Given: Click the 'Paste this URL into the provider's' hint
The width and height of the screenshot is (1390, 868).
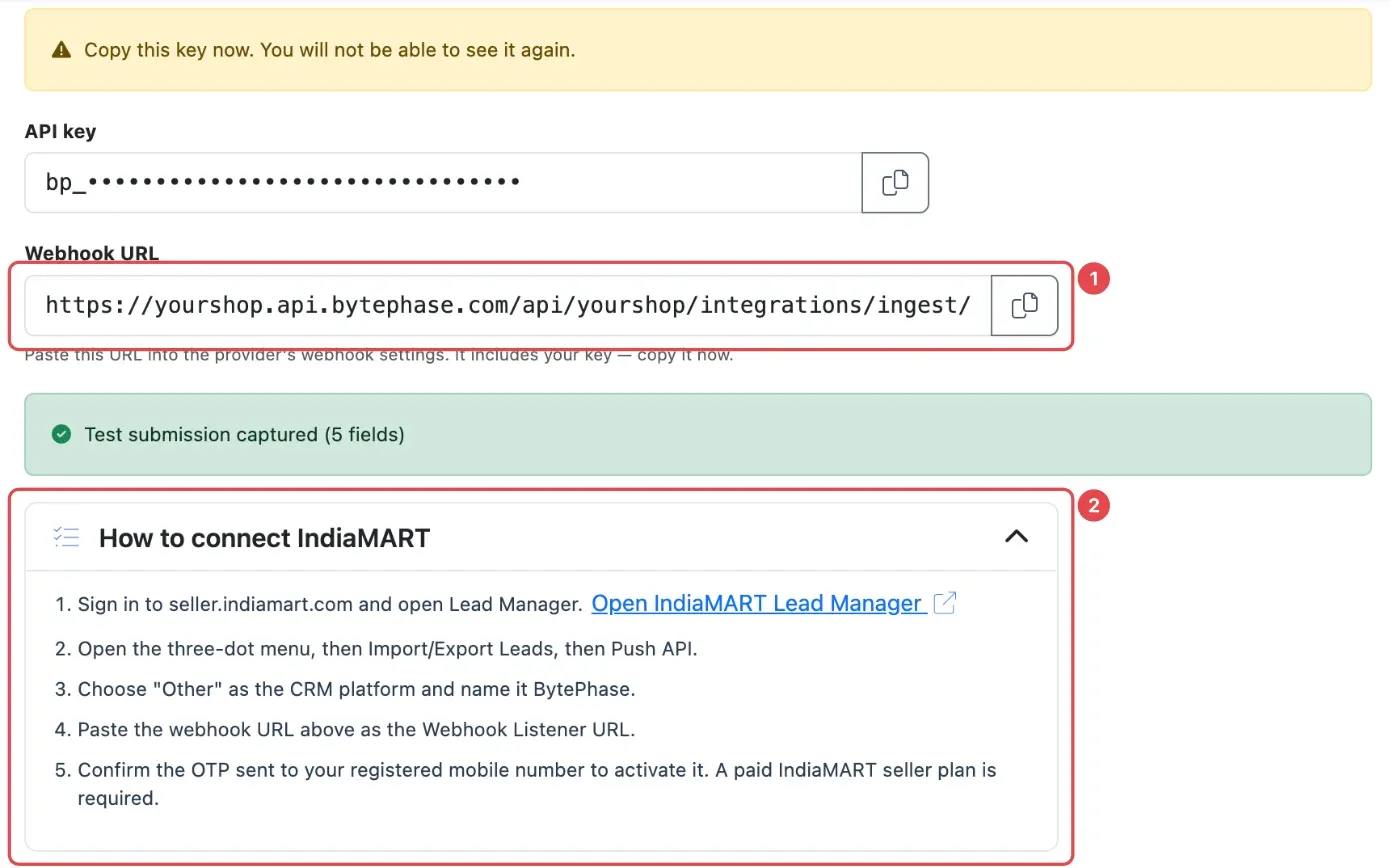Looking at the screenshot, I should 379,355.
